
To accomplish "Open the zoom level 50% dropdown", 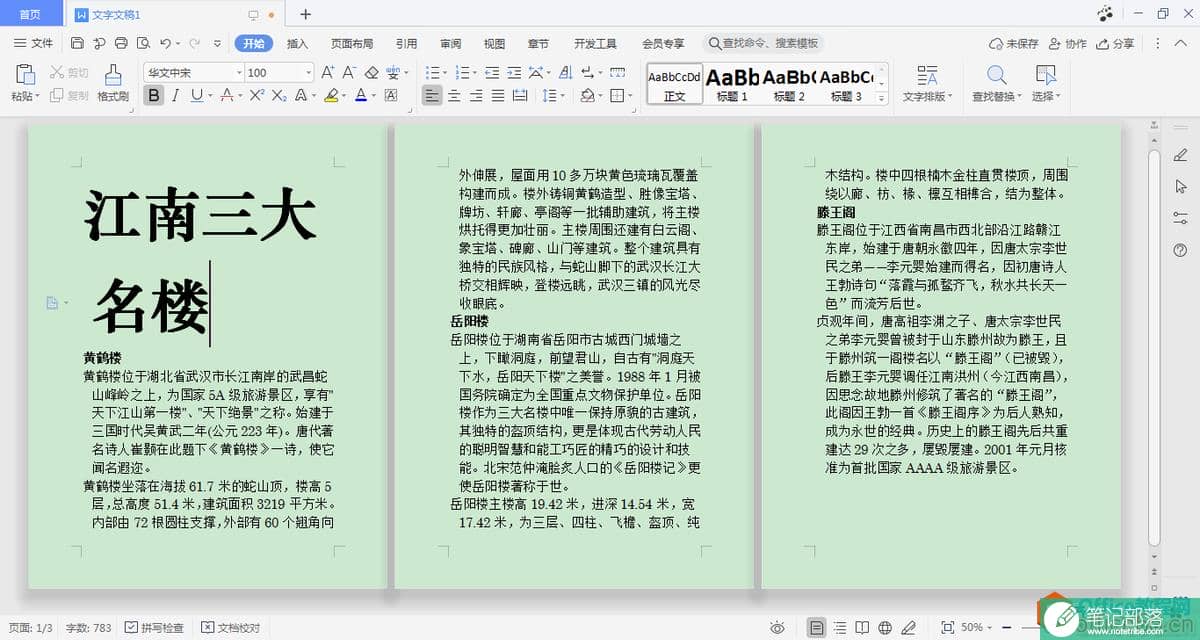I will click(990, 627).
